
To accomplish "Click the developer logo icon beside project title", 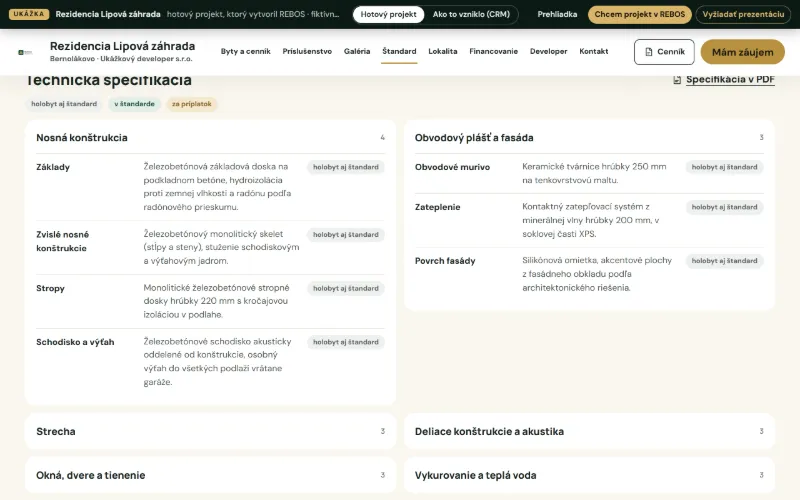I will pos(25,52).
